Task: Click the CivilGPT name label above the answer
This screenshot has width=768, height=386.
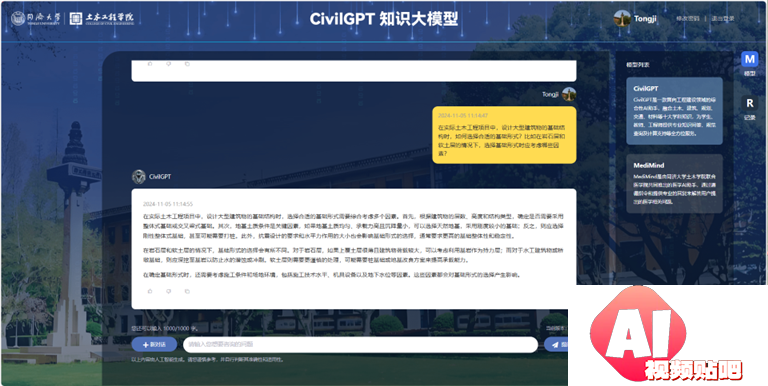Action: coord(160,176)
